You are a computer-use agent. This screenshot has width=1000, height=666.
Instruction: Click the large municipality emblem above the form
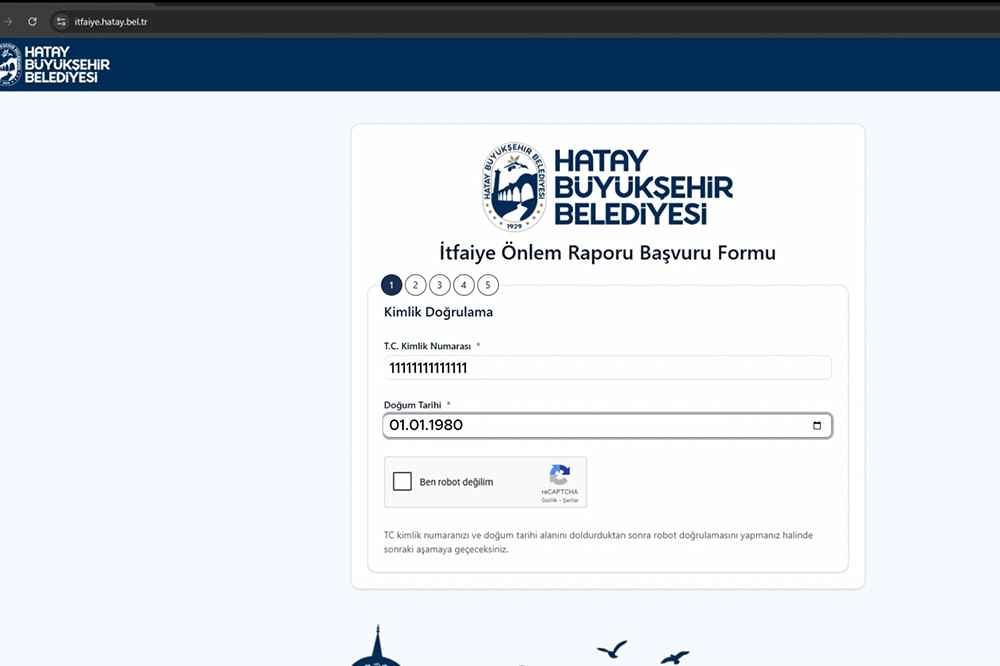click(x=515, y=187)
